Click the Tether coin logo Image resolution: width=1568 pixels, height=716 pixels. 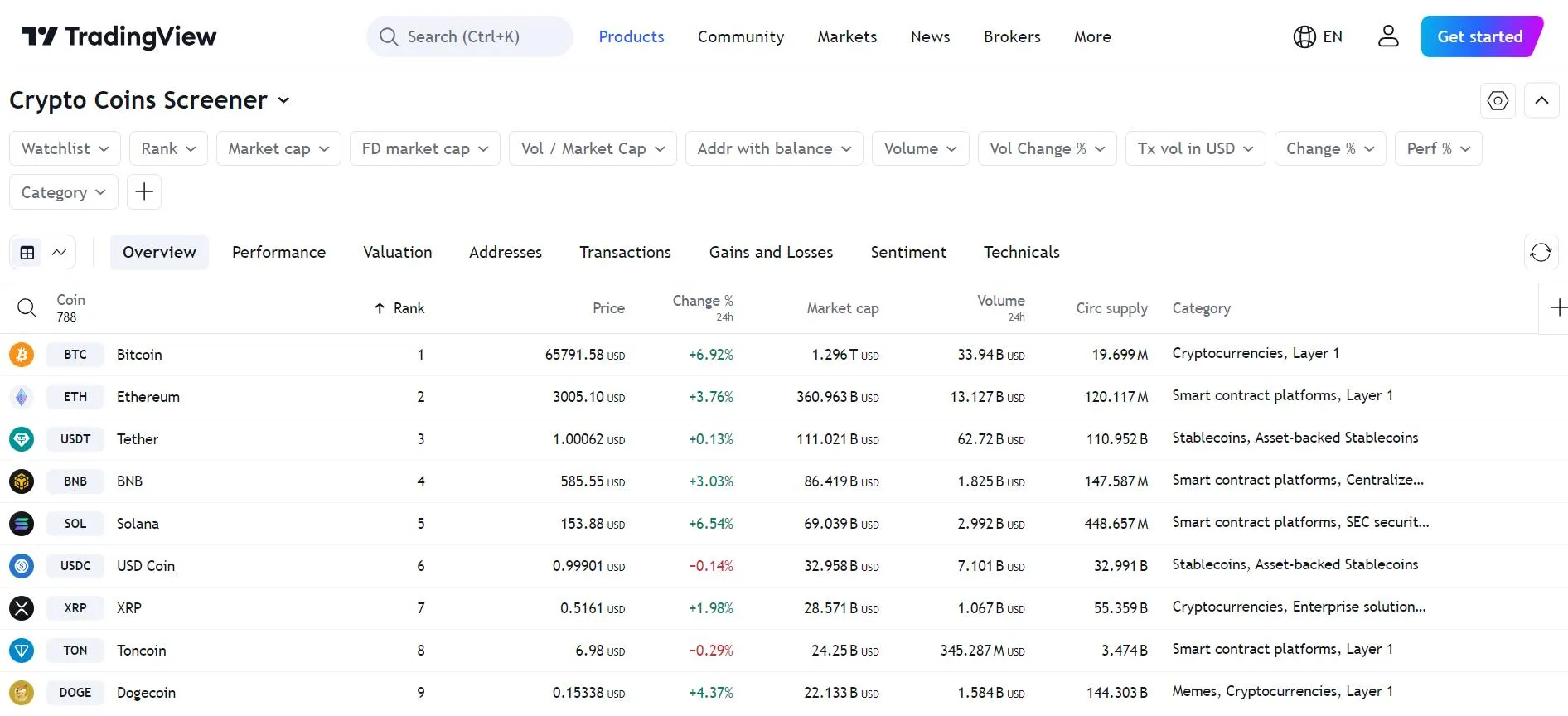(x=22, y=439)
